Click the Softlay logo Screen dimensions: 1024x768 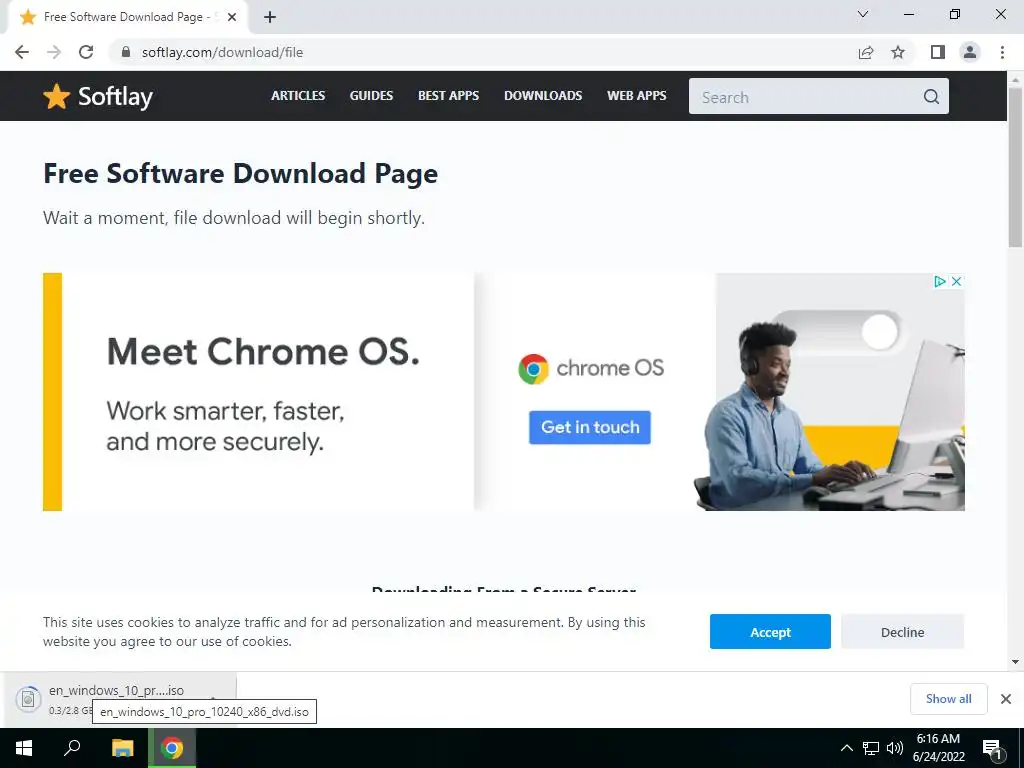(x=98, y=97)
